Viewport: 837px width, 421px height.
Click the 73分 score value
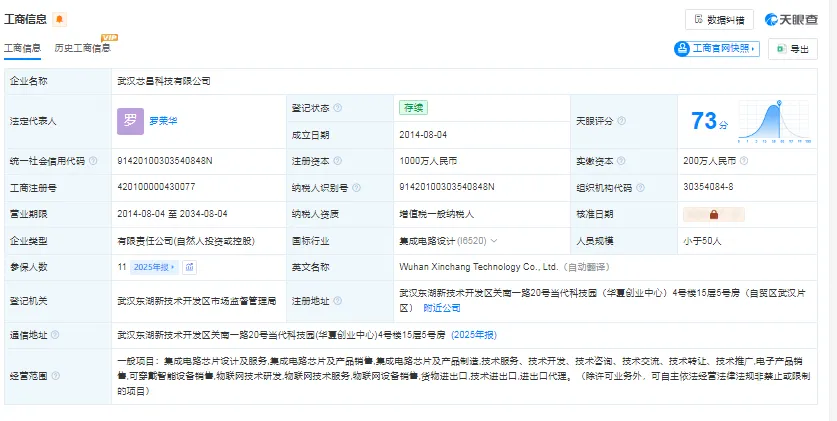709,121
